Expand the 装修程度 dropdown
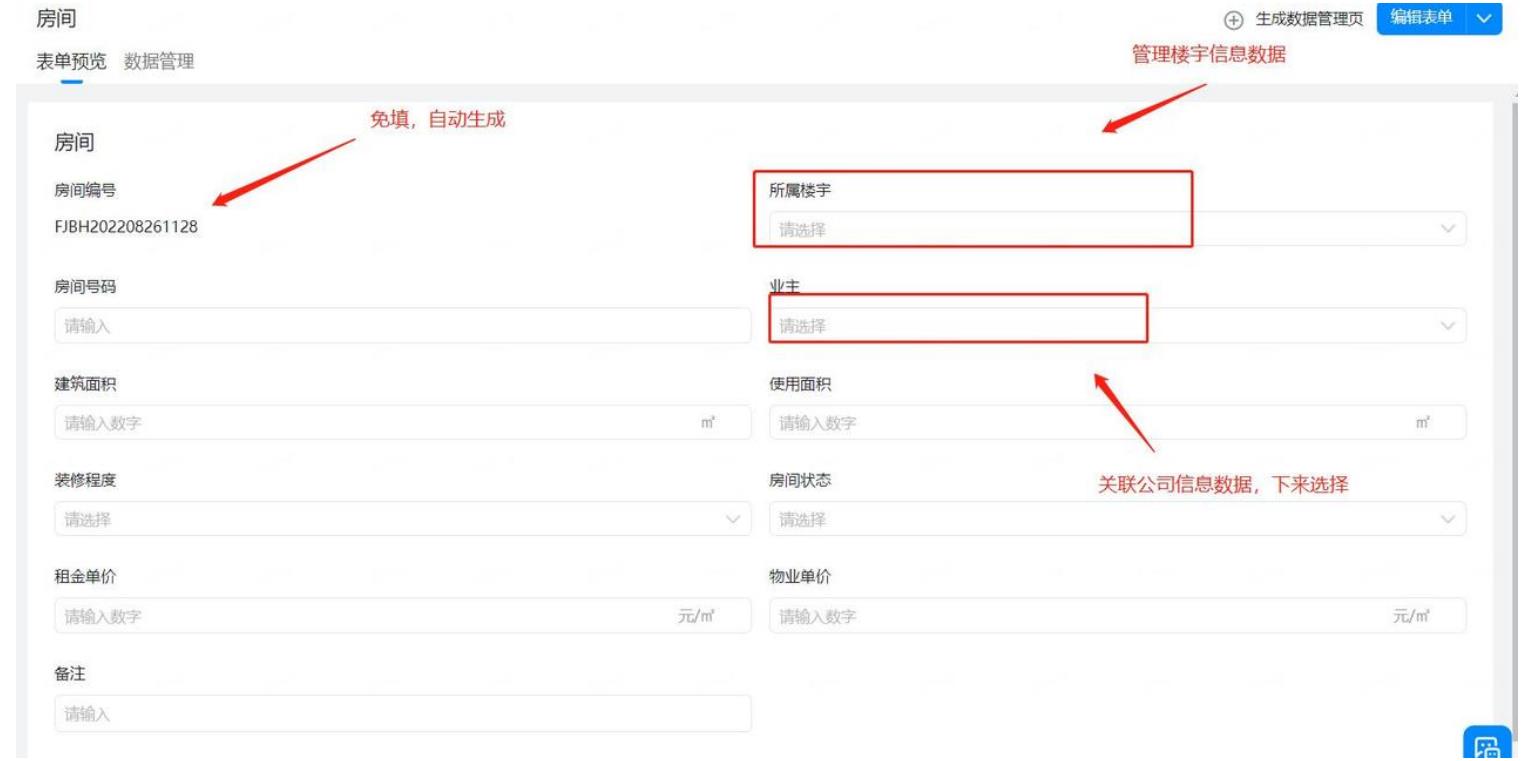This screenshot has width=1523, height=761. pyautogui.click(x=402, y=519)
